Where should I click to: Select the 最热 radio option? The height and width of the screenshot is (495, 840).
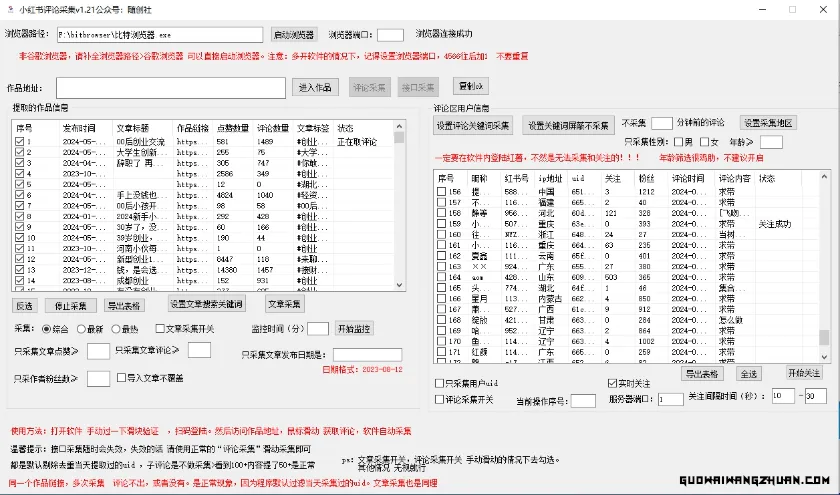116,329
